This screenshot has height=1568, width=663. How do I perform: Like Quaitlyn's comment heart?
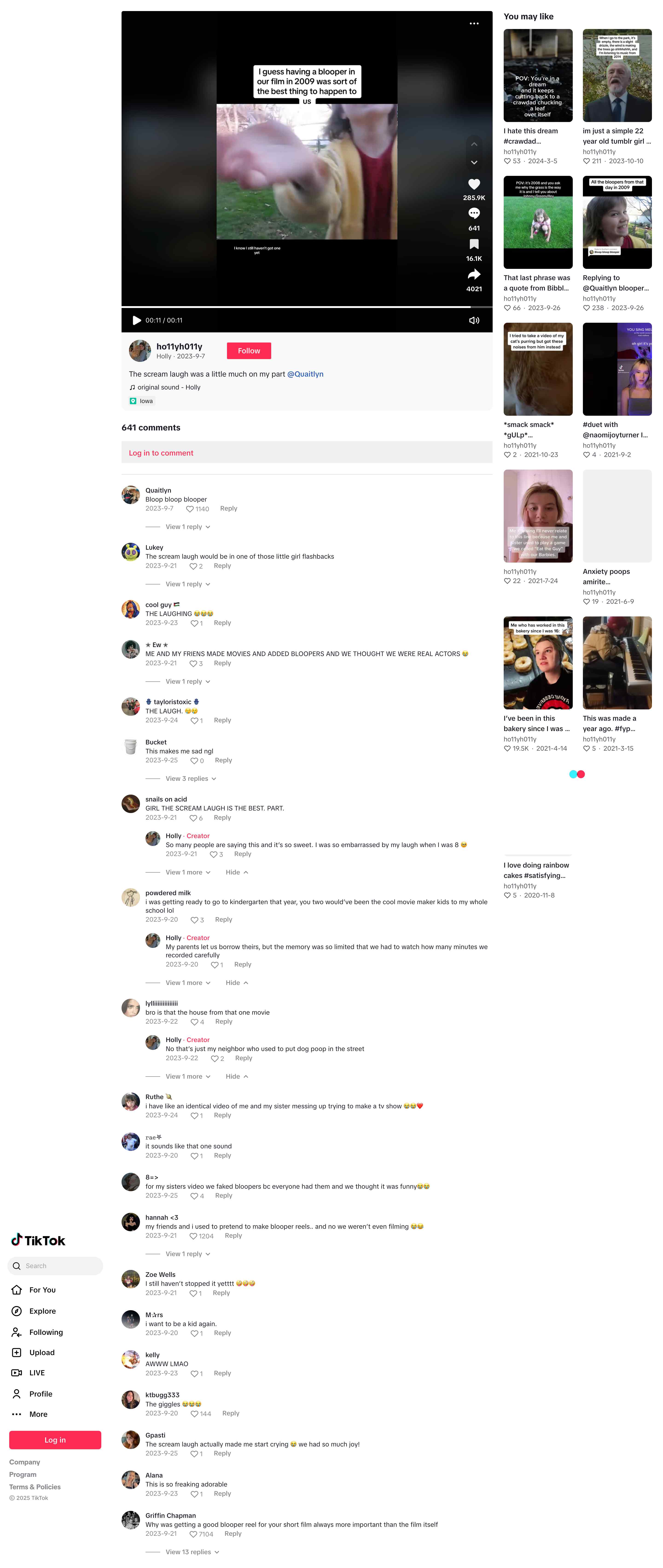point(189,509)
